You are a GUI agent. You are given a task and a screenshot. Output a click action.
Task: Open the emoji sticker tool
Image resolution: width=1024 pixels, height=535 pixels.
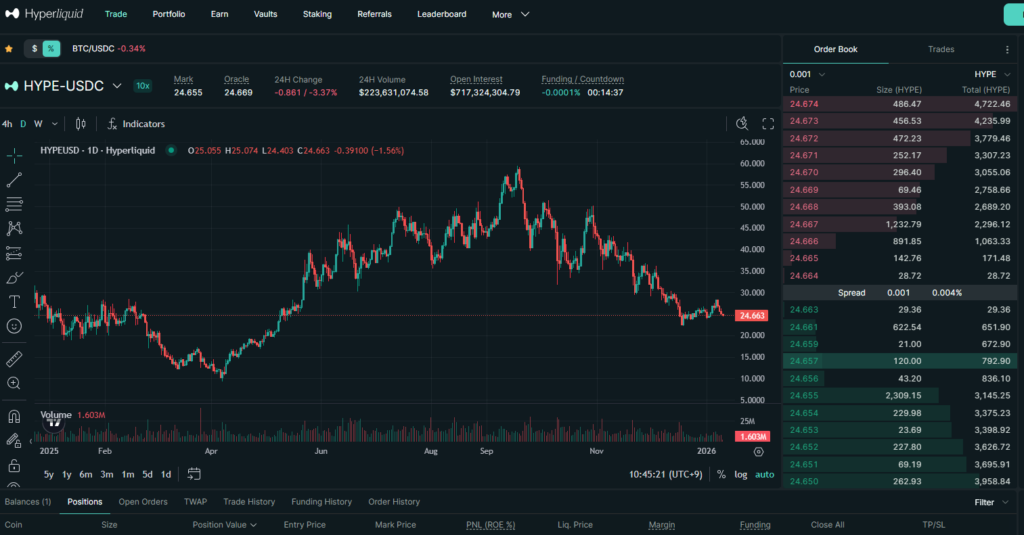coord(14,326)
